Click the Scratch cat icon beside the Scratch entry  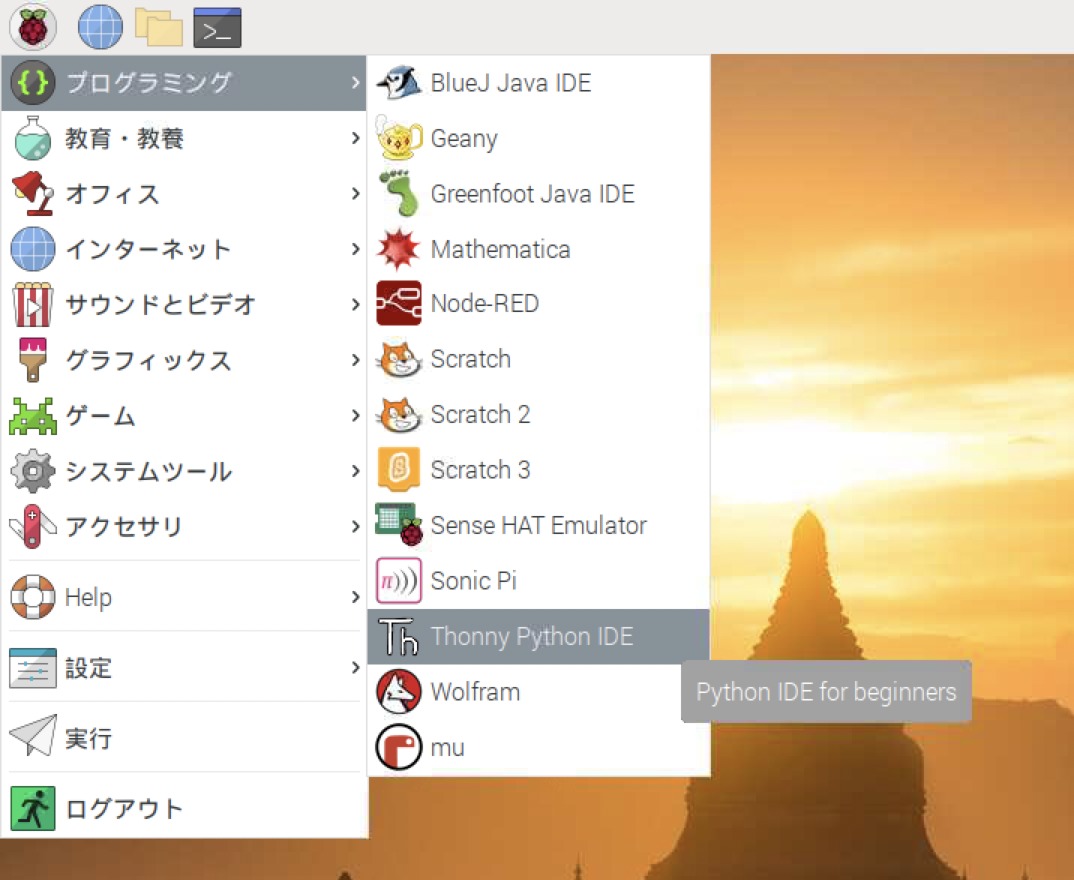point(399,359)
